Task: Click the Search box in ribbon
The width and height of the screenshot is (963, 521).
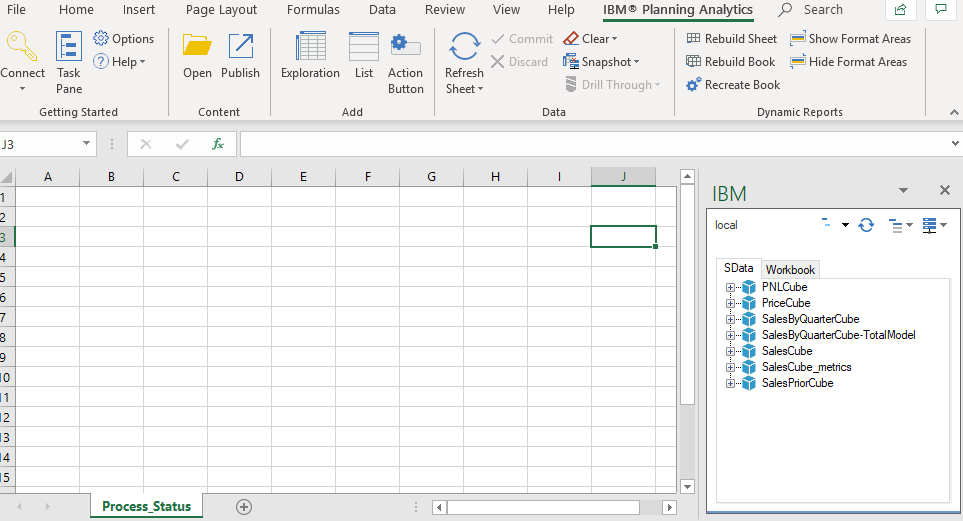Action: pos(811,10)
